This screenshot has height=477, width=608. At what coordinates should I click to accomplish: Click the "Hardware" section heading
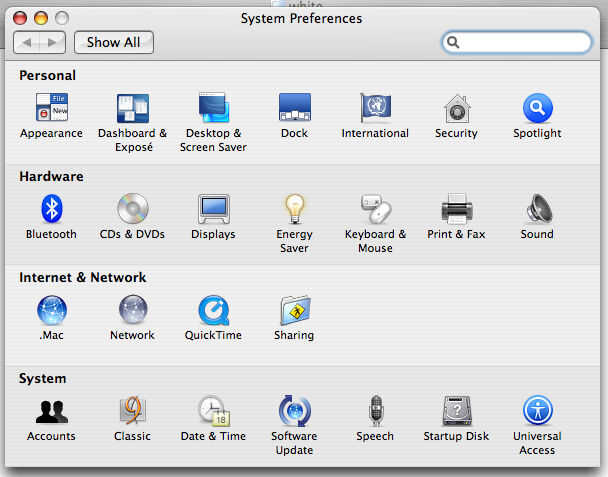click(51, 176)
